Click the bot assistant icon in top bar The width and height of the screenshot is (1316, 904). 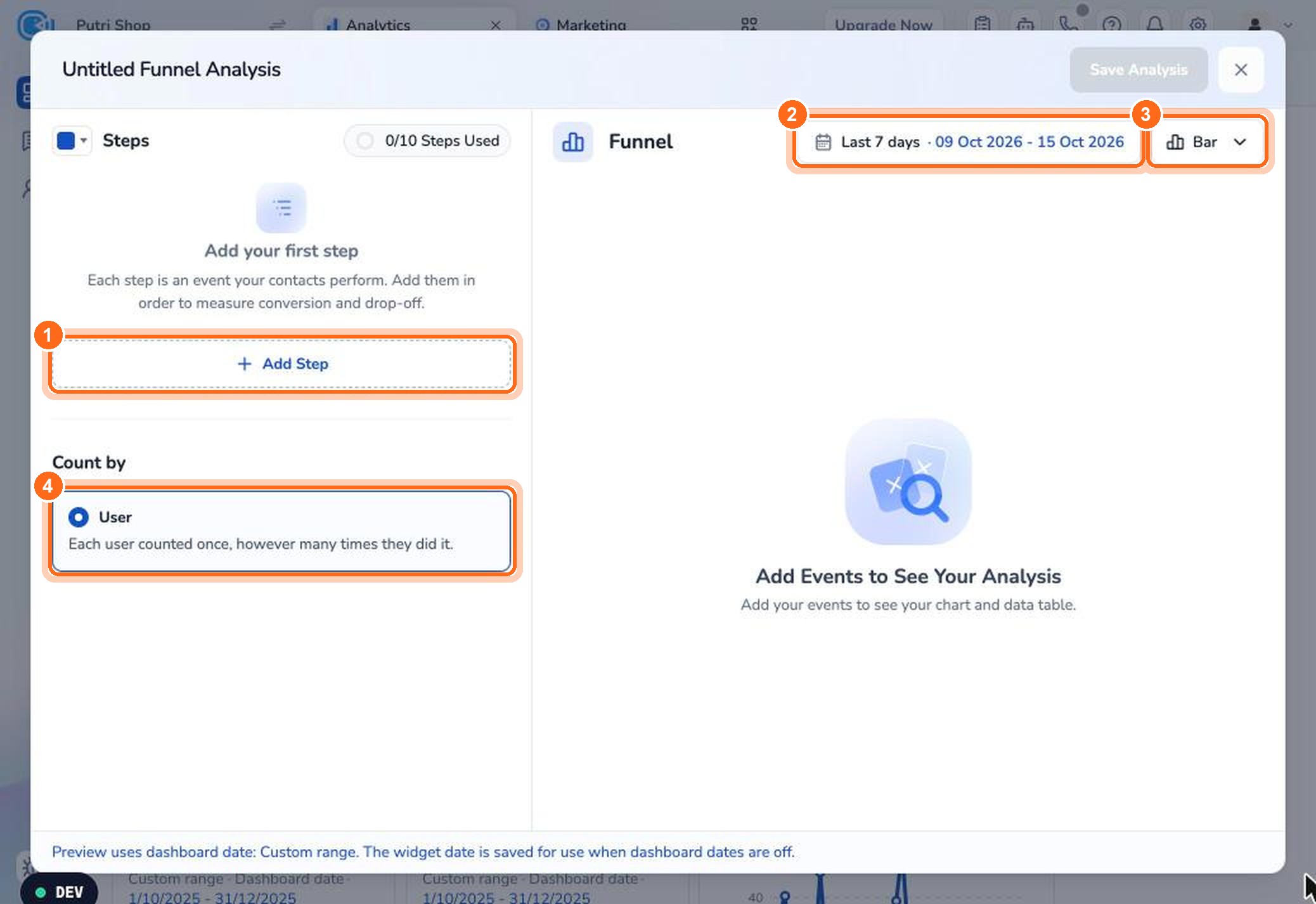tap(1026, 25)
